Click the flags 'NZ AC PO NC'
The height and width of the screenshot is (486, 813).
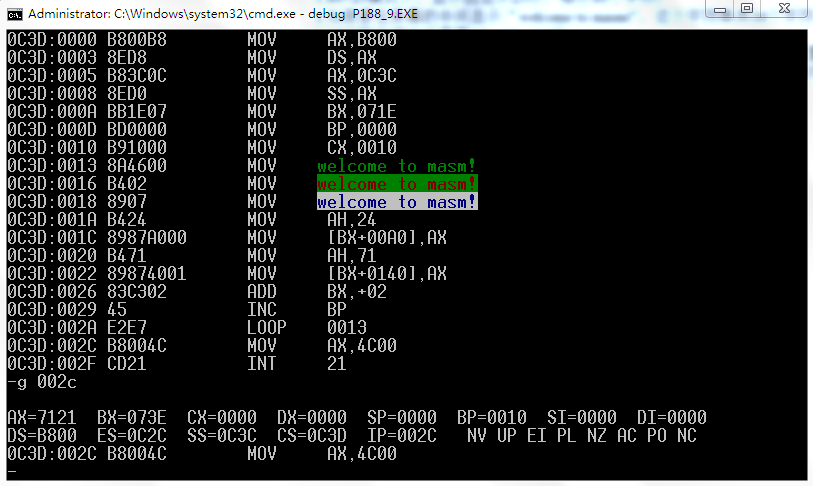pyautogui.click(x=642, y=436)
